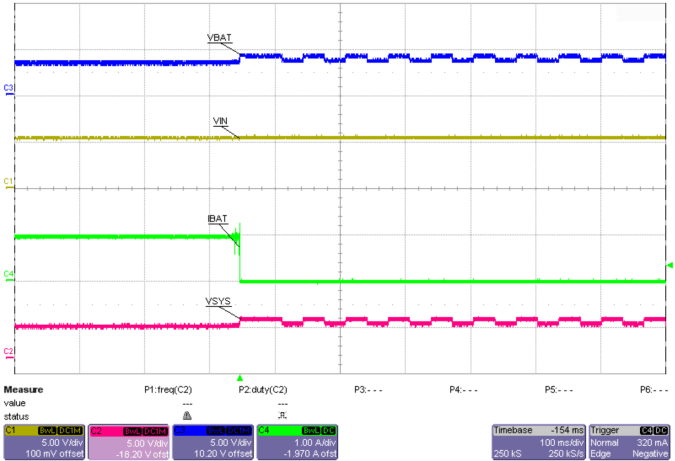Click the P1:freq(C2) measurement label
This screenshot has width=675, height=461.
[168, 390]
